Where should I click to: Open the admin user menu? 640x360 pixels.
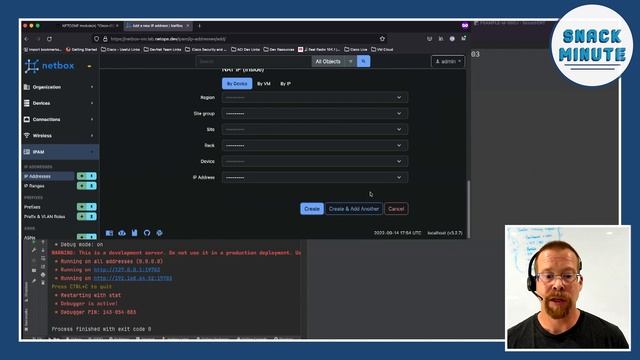tap(448, 61)
